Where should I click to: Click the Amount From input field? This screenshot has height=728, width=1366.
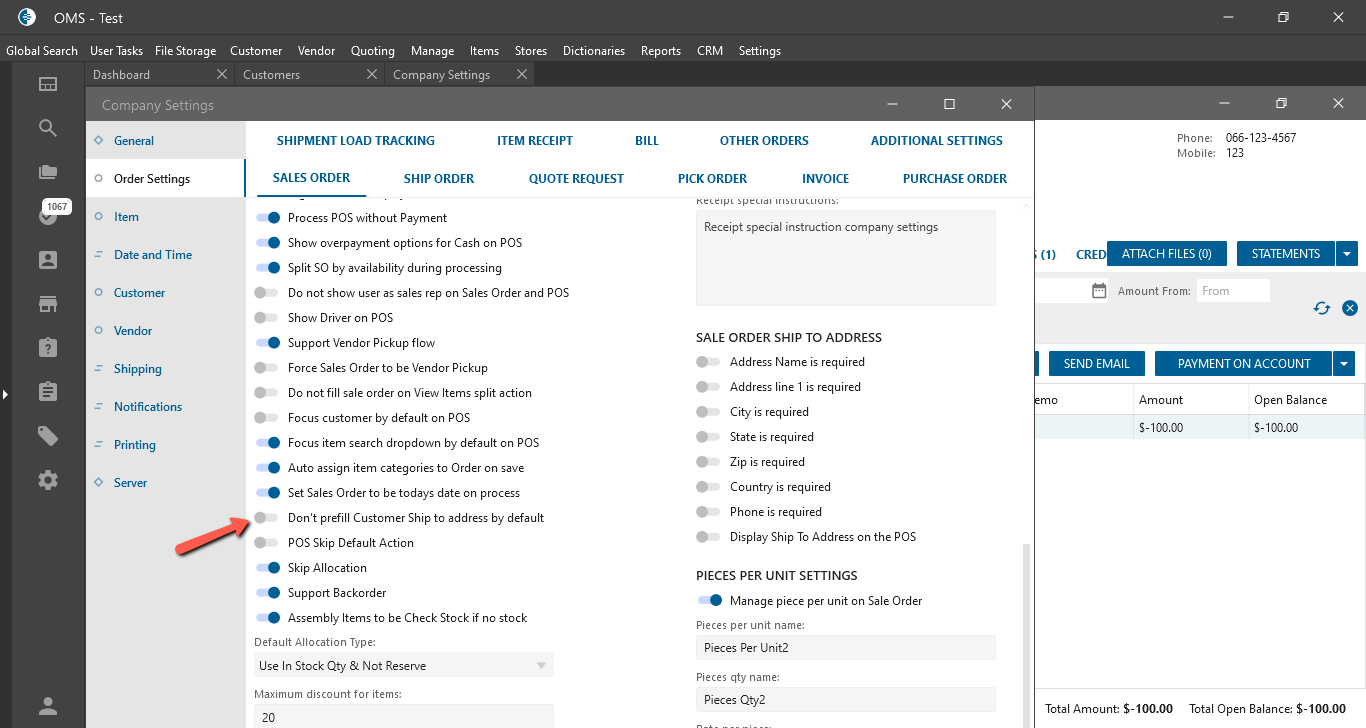(x=1233, y=291)
